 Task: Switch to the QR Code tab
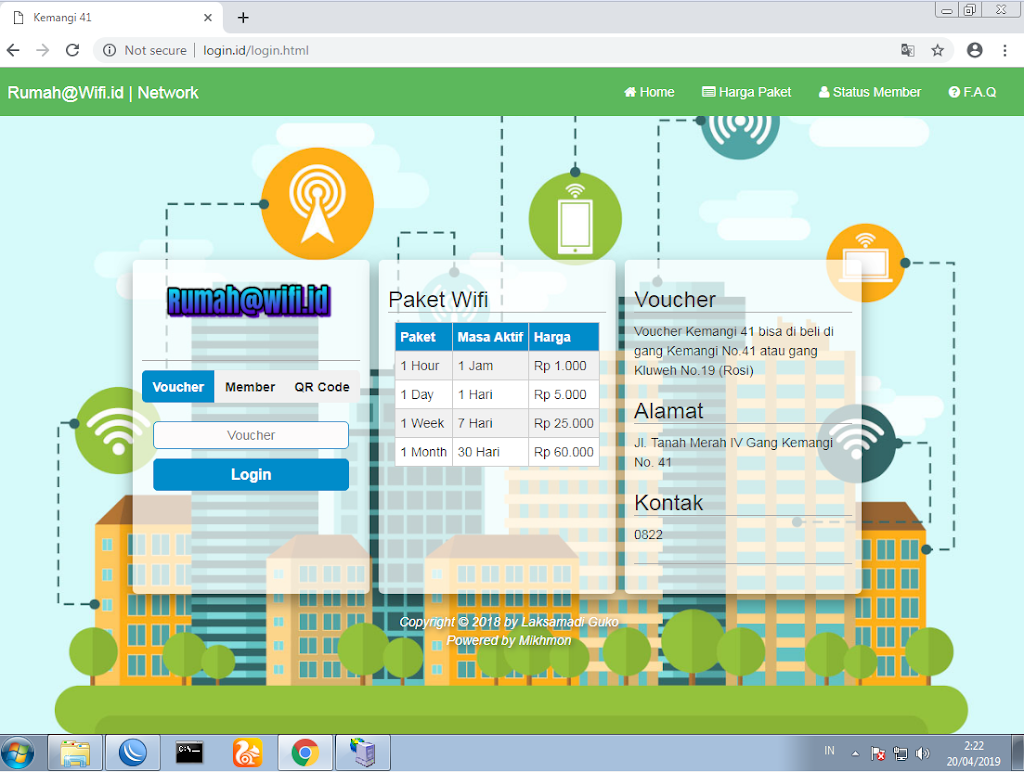[x=322, y=387]
